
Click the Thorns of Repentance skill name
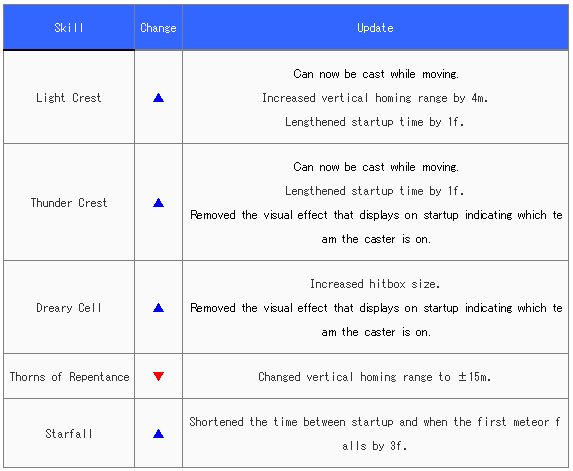click(x=69, y=377)
